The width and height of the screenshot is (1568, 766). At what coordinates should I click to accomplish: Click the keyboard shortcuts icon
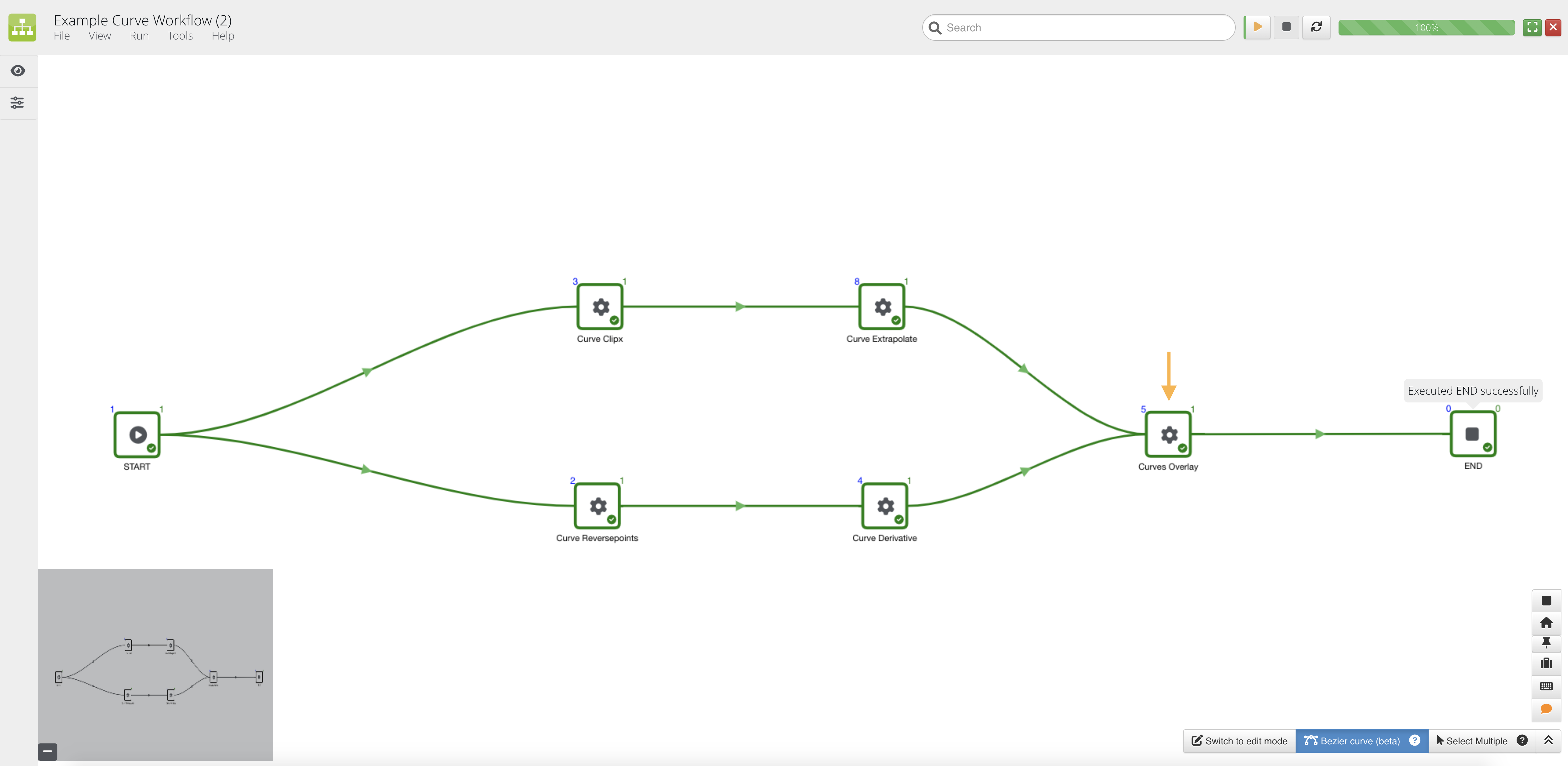click(1546, 686)
